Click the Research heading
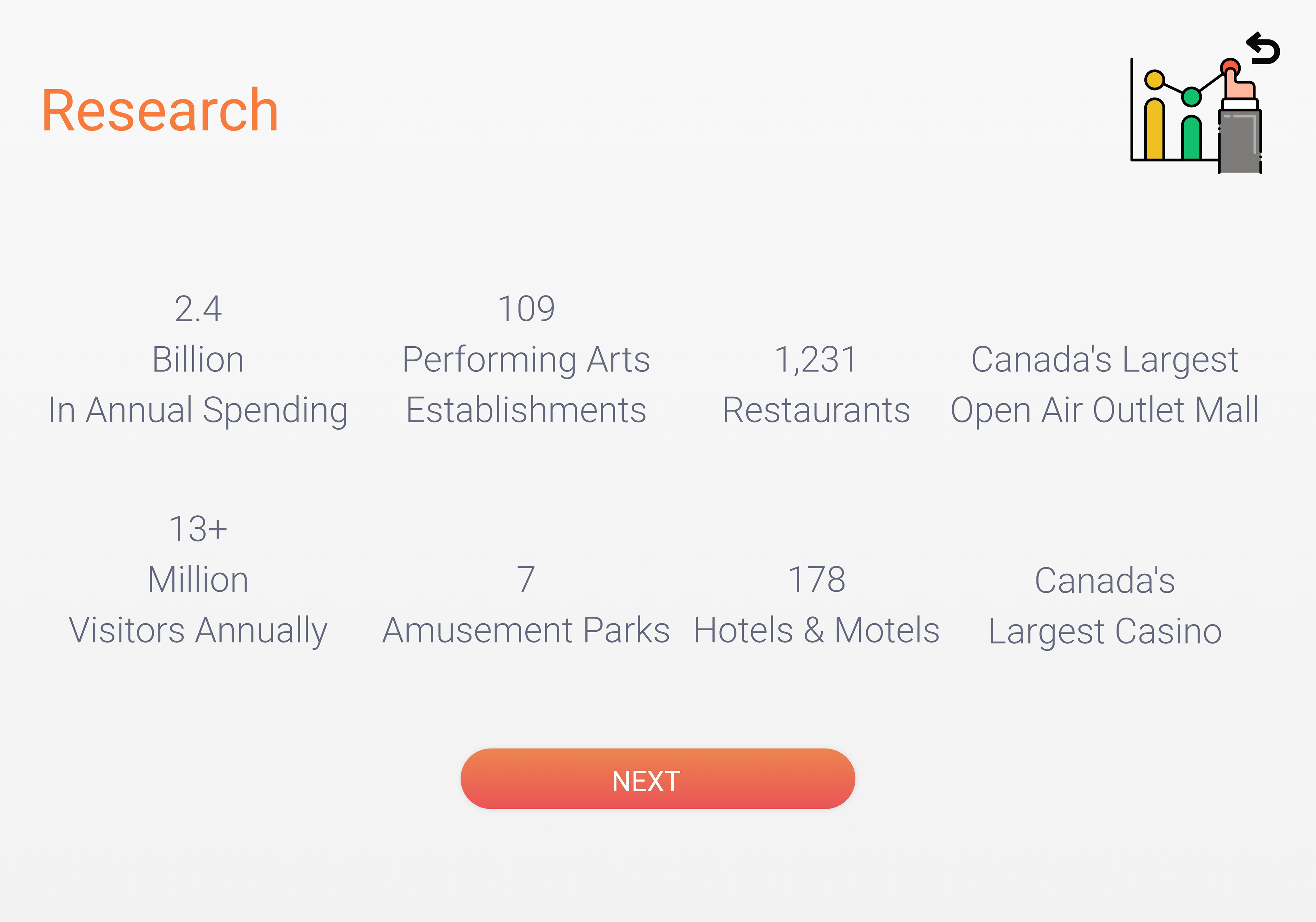 coord(160,111)
